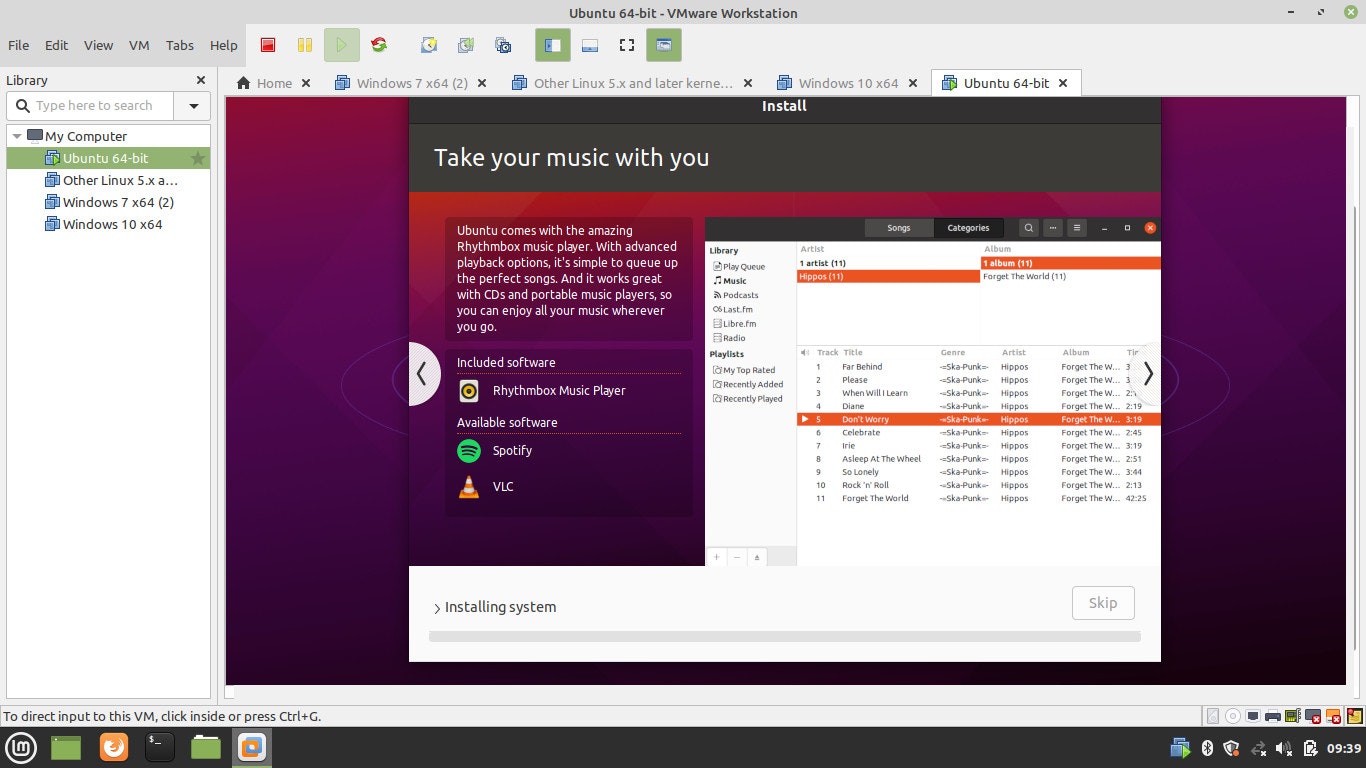Image resolution: width=1366 pixels, height=768 pixels.
Task: Open the VM menu
Action: 139,45
